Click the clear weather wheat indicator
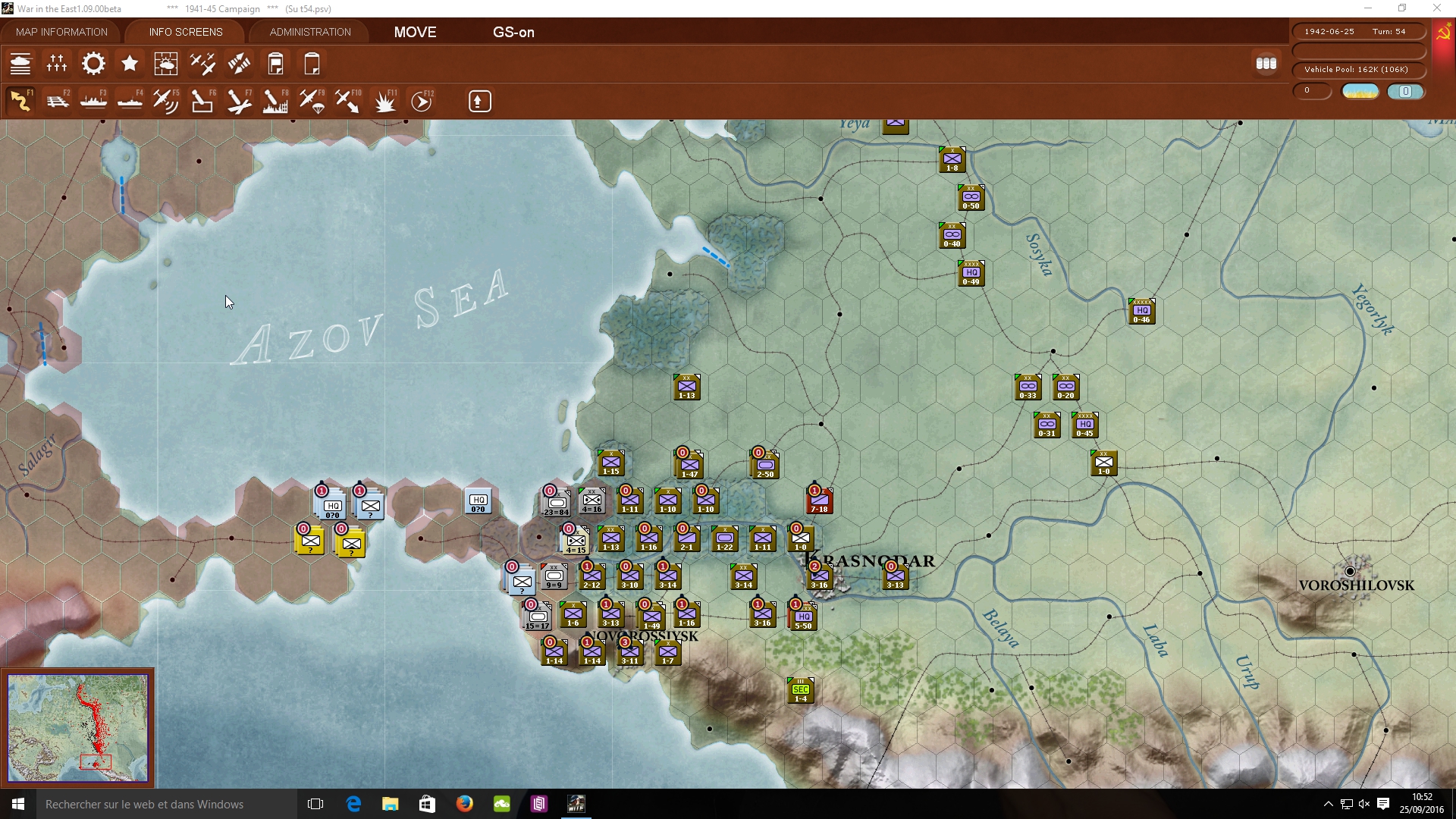The image size is (1456, 819). (1360, 91)
